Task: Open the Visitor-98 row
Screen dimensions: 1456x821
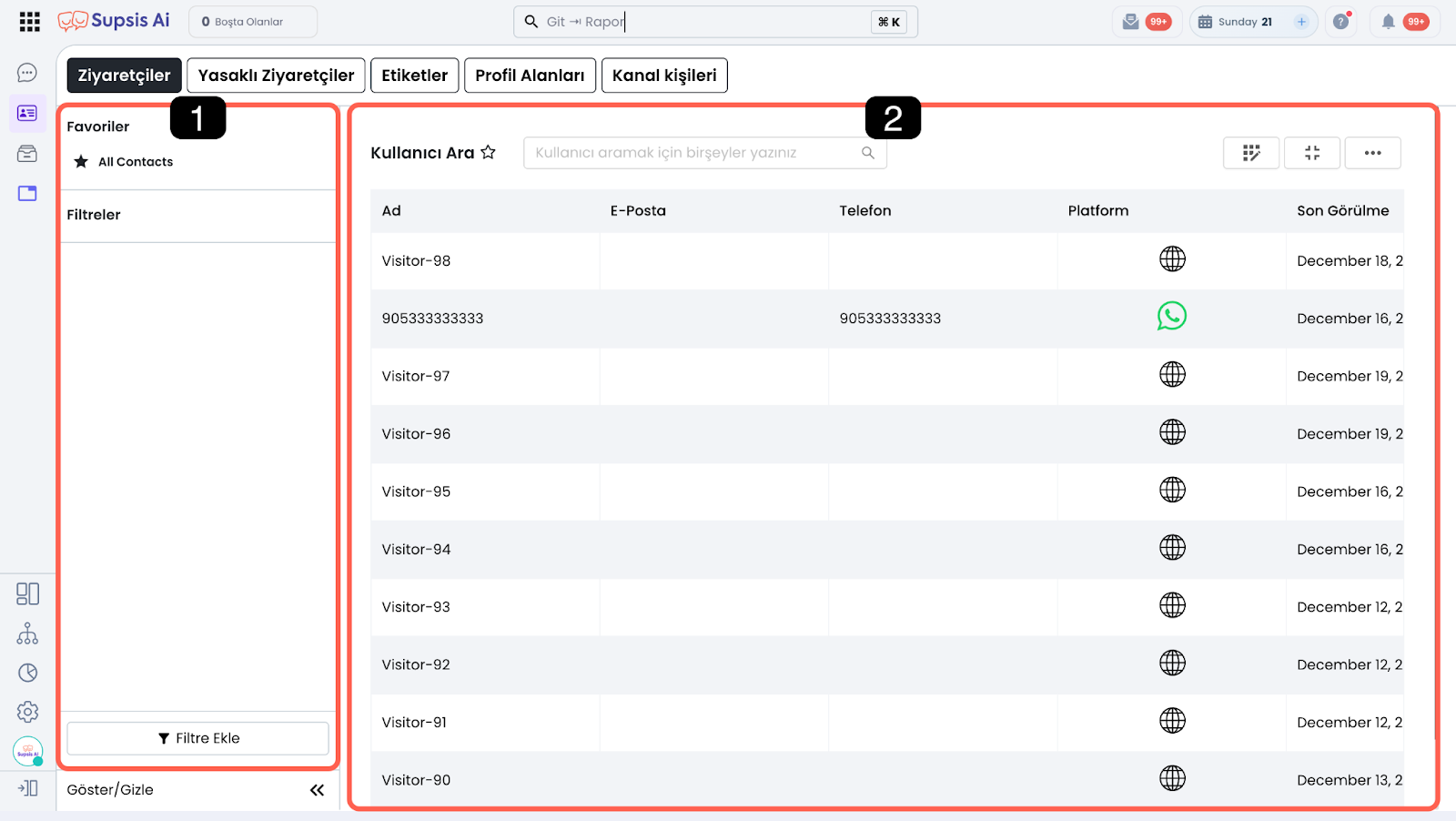Action: tap(417, 261)
